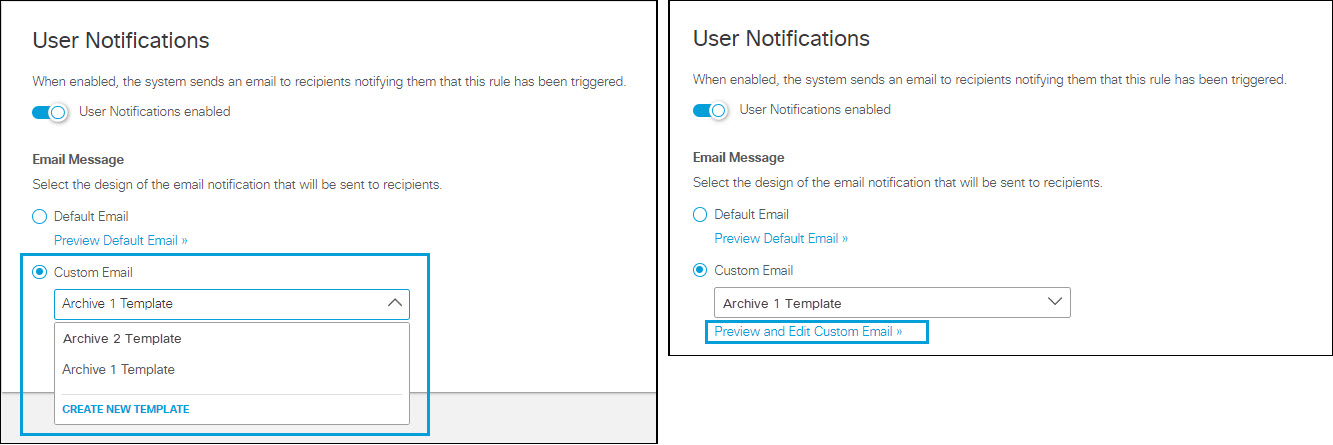This screenshot has height=445, width=1333.
Task: Choose Archive 2 Template from the dropdown list
Action: [122, 339]
